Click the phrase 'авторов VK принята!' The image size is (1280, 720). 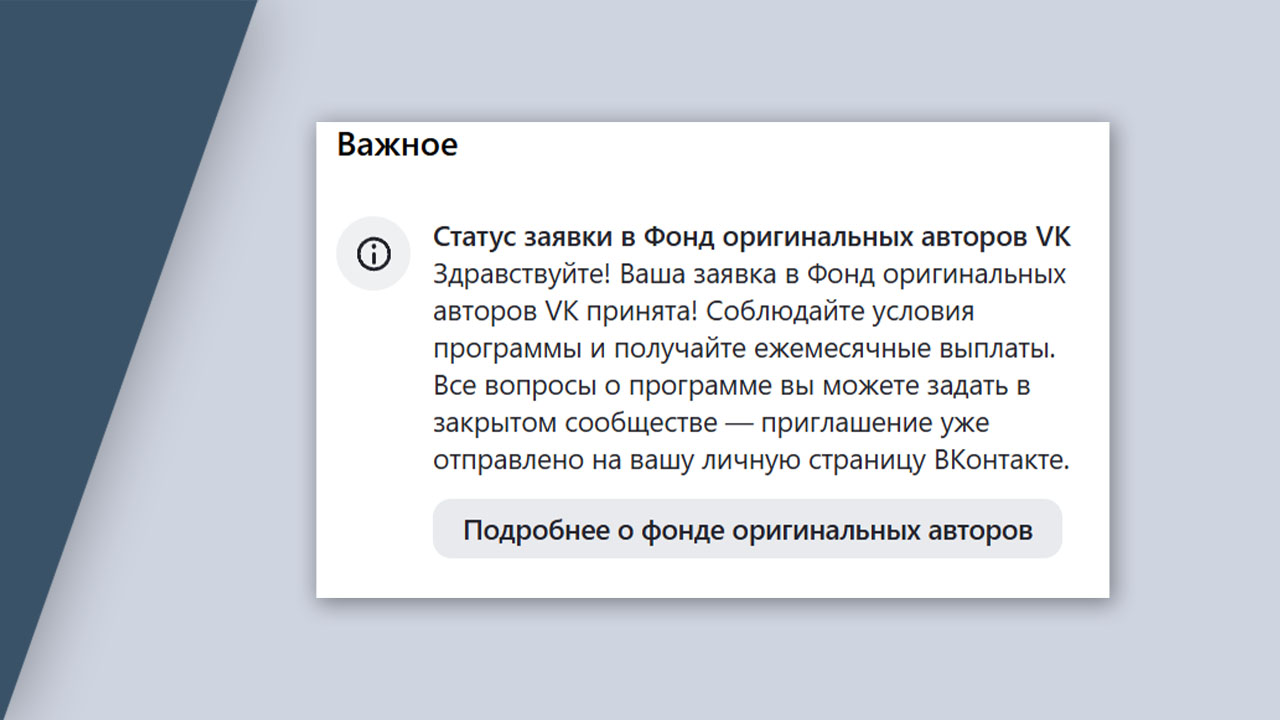click(x=565, y=311)
